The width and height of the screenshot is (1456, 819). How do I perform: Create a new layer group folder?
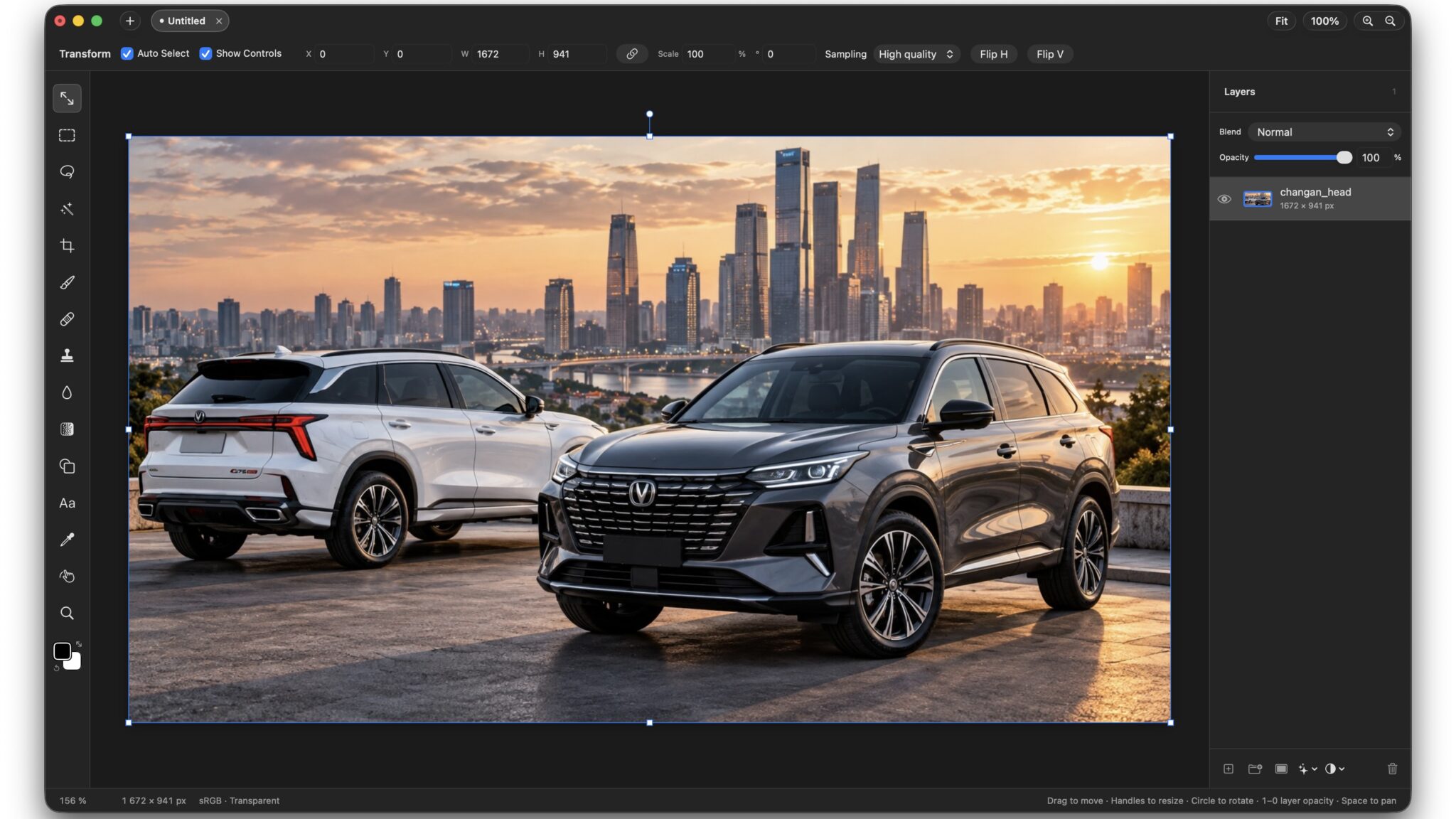(x=1255, y=769)
